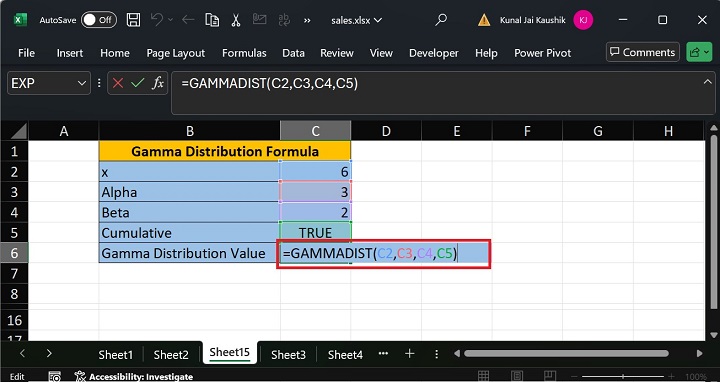Viewport: 720px width, 382px height.
Task: Open the View ribbon tab
Action: tap(381, 53)
